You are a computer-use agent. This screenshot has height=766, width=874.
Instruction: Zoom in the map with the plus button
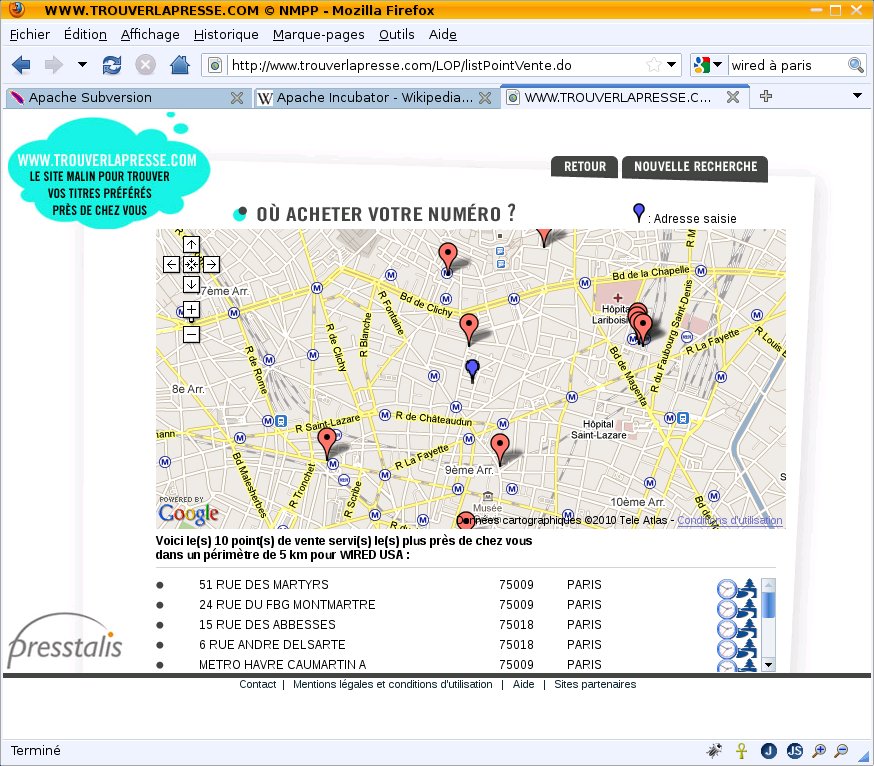coord(191,309)
